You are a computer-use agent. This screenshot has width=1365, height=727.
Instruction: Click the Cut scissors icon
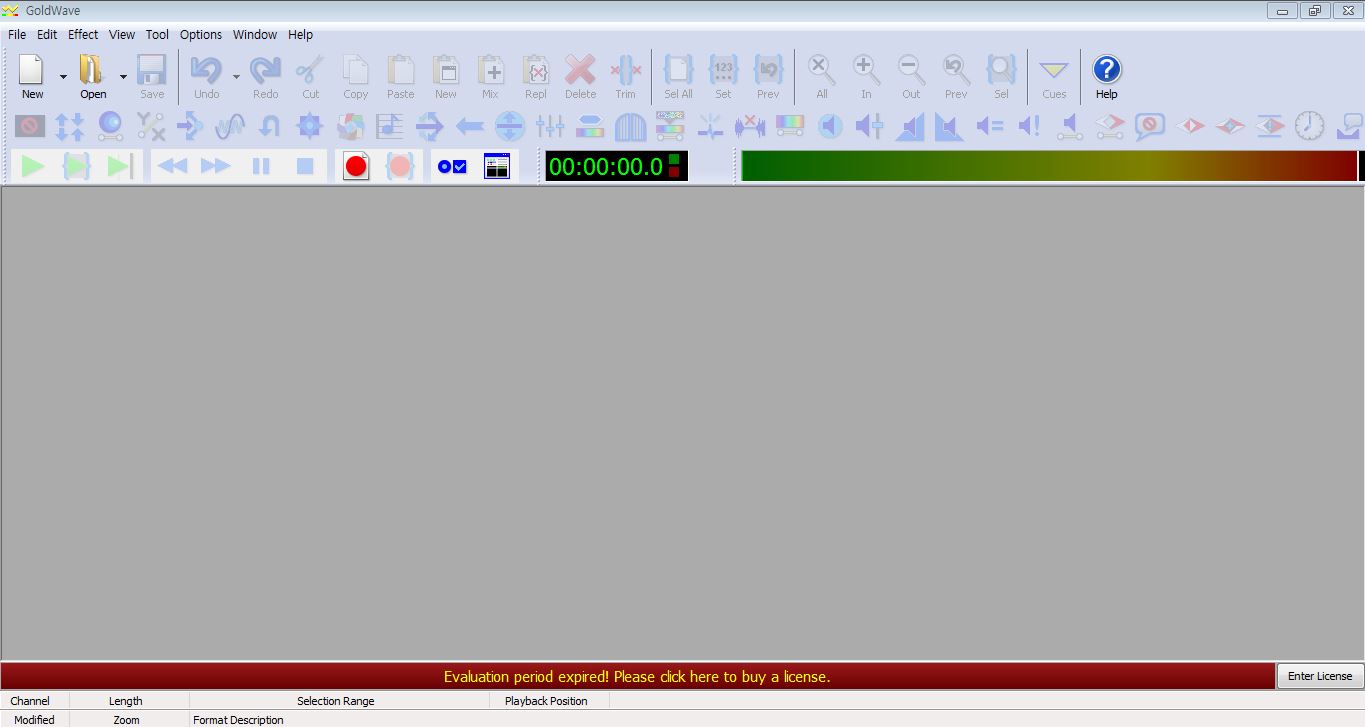tap(311, 76)
